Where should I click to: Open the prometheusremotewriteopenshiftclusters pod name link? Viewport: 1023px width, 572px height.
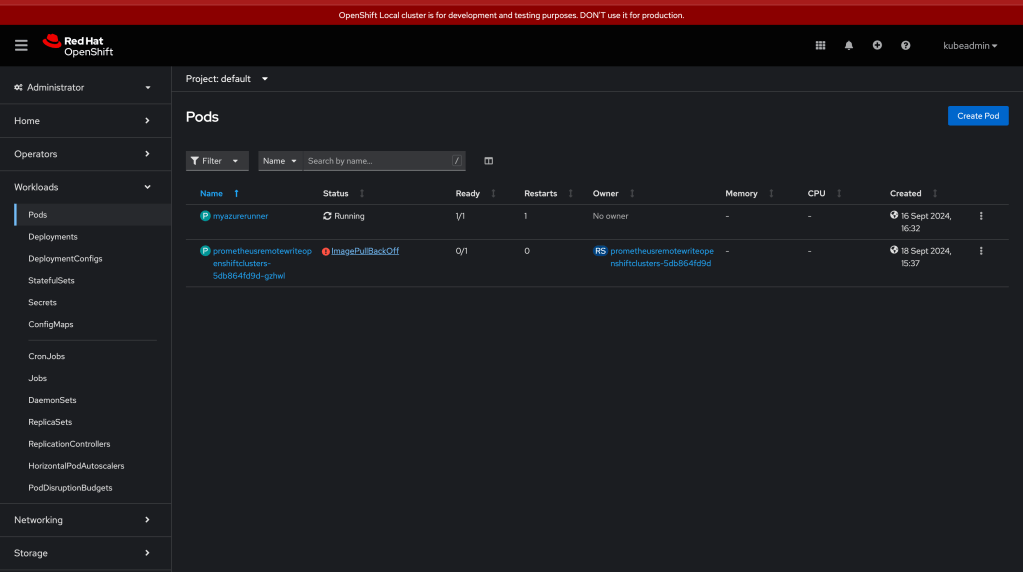262,263
